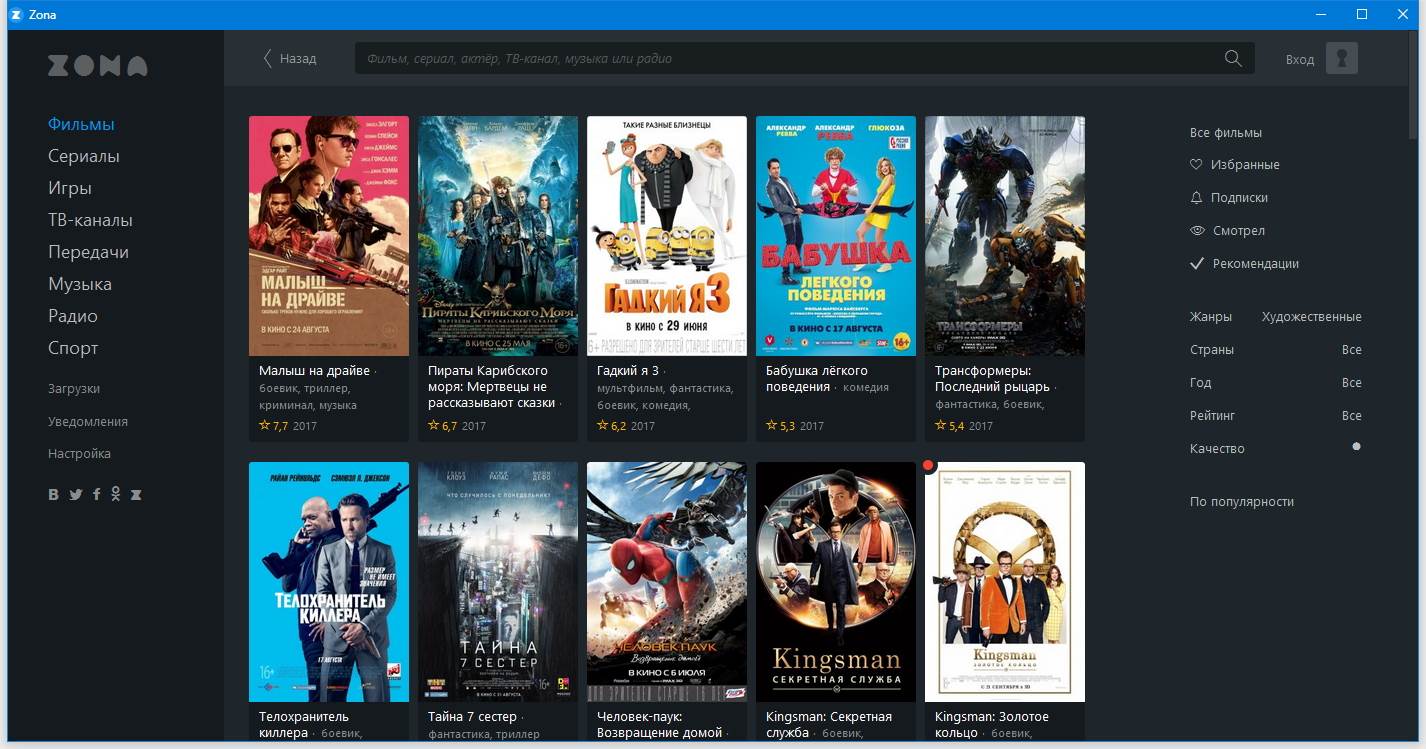Click the VK social icon in sidebar
This screenshot has width=1426, height=749.
click(x=54, y=494)
